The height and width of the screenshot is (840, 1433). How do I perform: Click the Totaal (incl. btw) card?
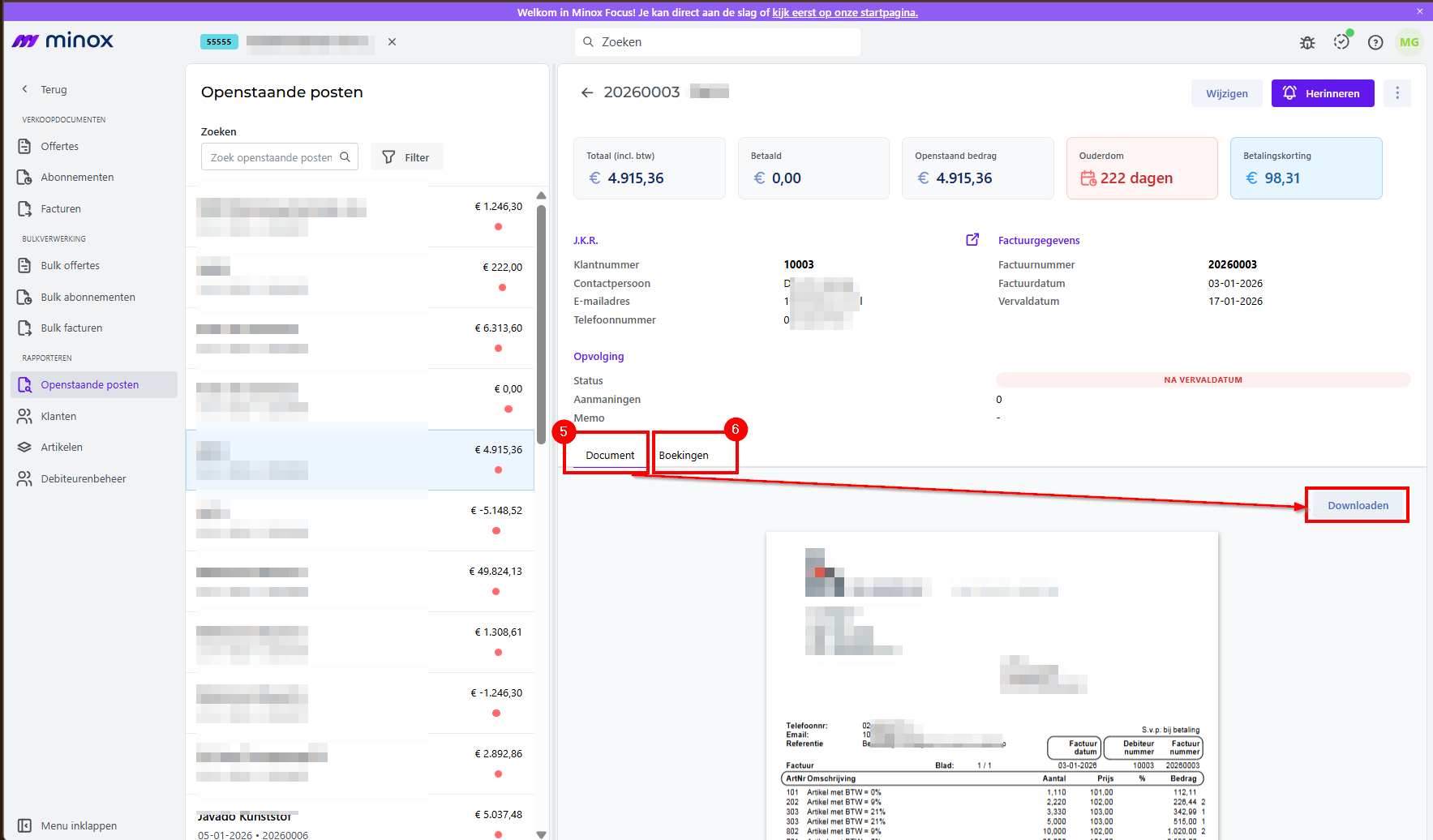tap(650, 168)
